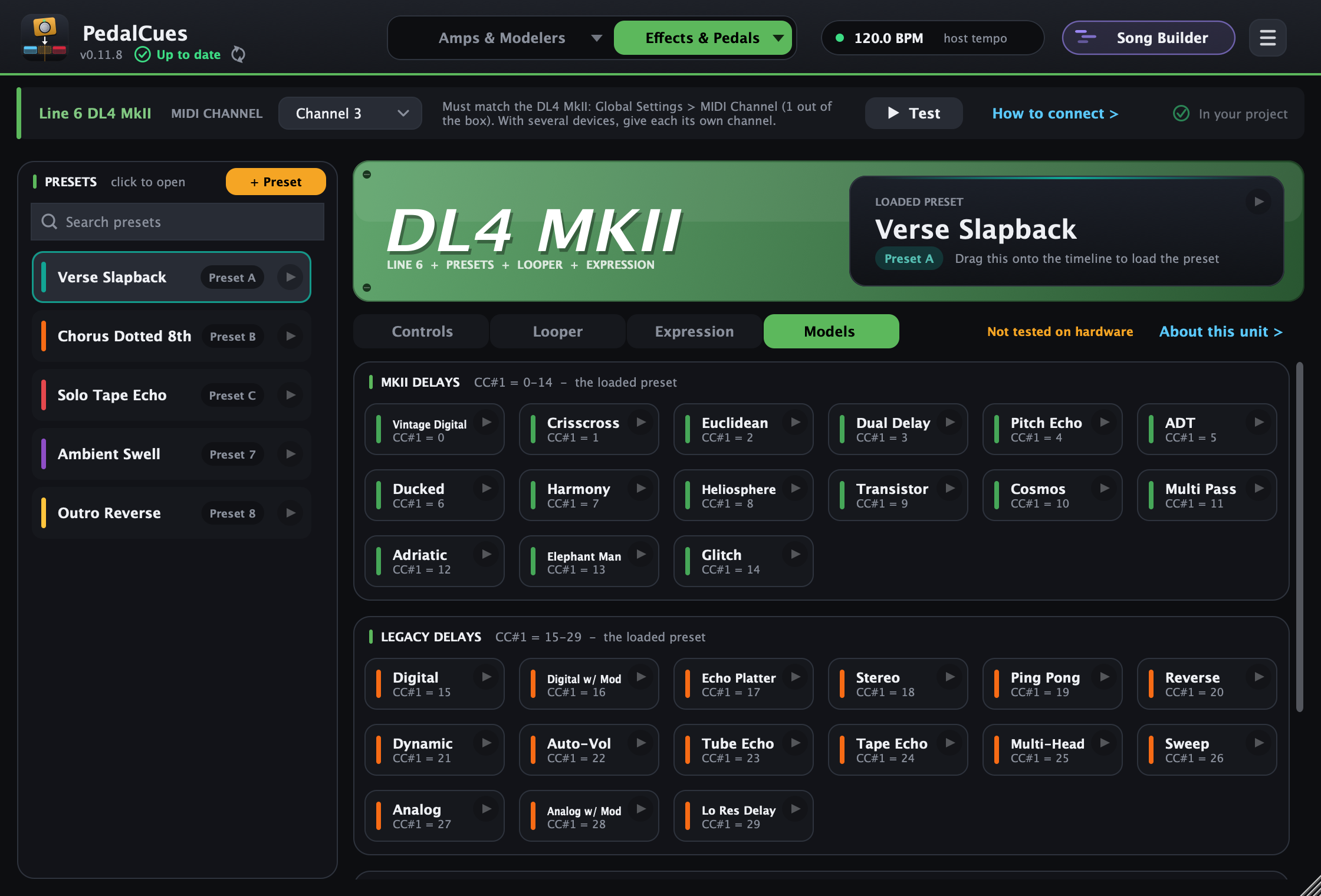The image size is (1321, 896).
Task: Play the Solo Tape Echo preset
Action: point(290,395)
